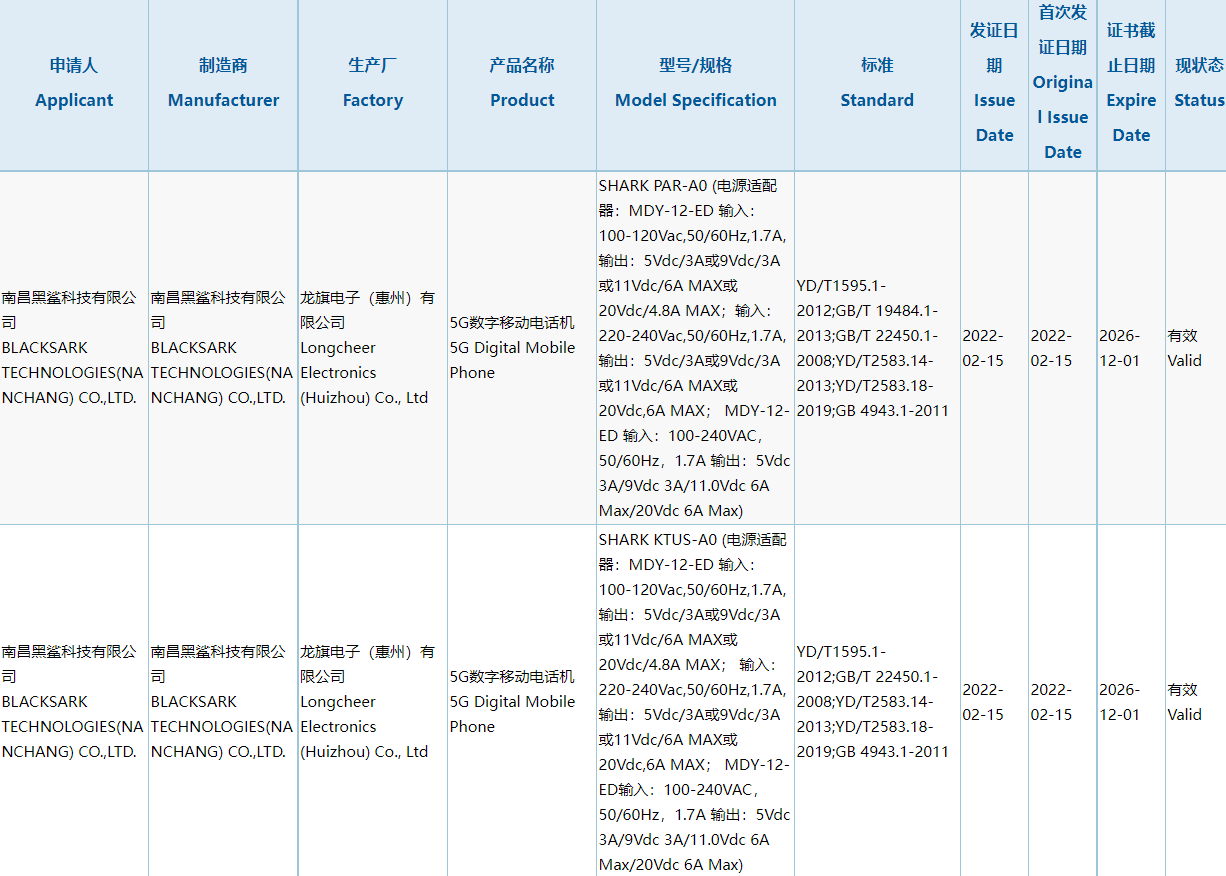1226x876 pixels.
Task: Click the Original Issue Date column header
Action: click(x=1062, y=83)
